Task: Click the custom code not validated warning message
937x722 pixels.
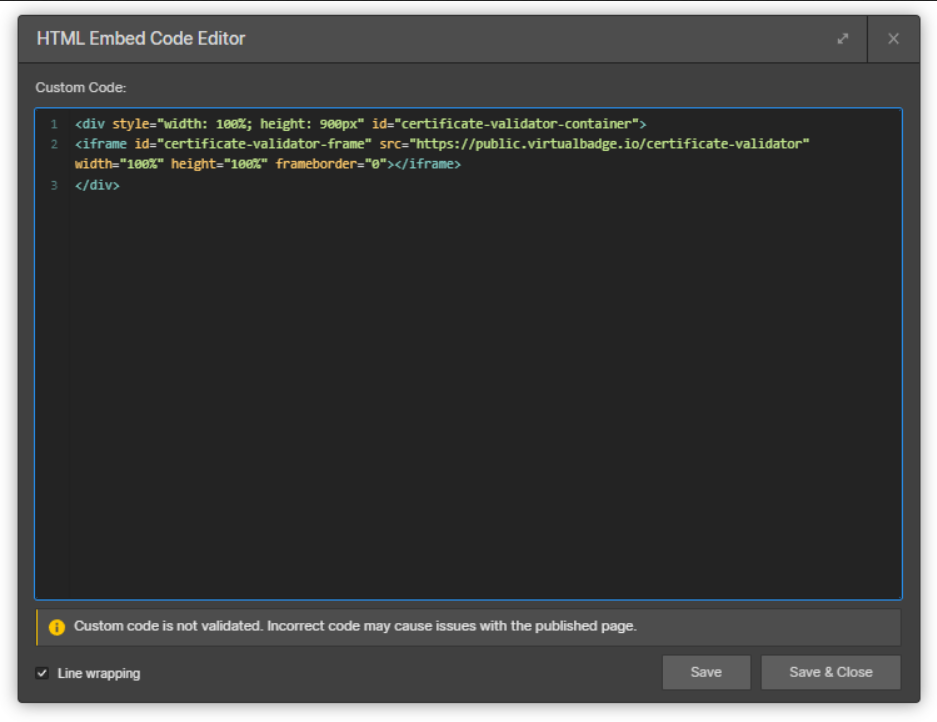Action: click(x=355, y=627)
